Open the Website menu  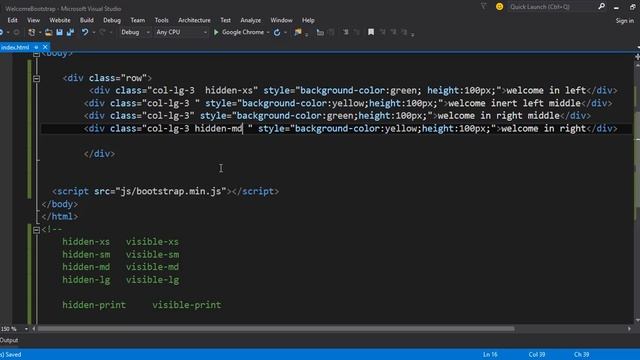[60, 20]
